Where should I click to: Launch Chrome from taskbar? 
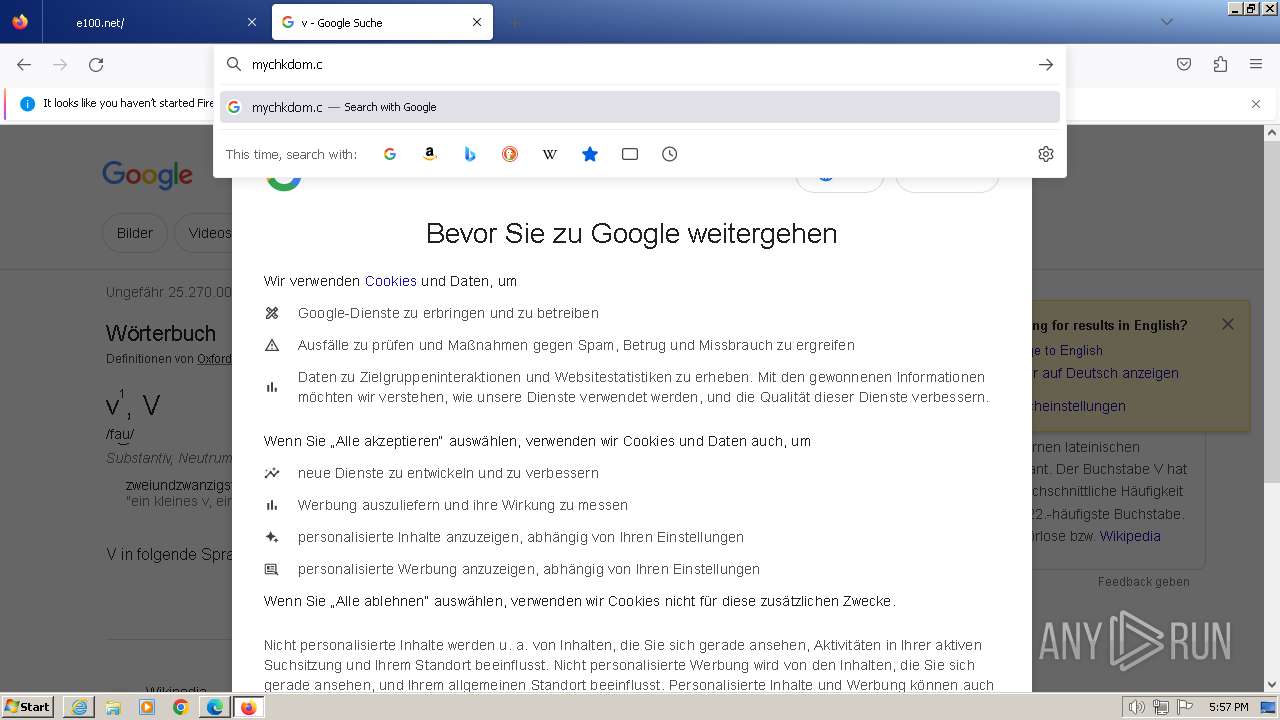181,707
